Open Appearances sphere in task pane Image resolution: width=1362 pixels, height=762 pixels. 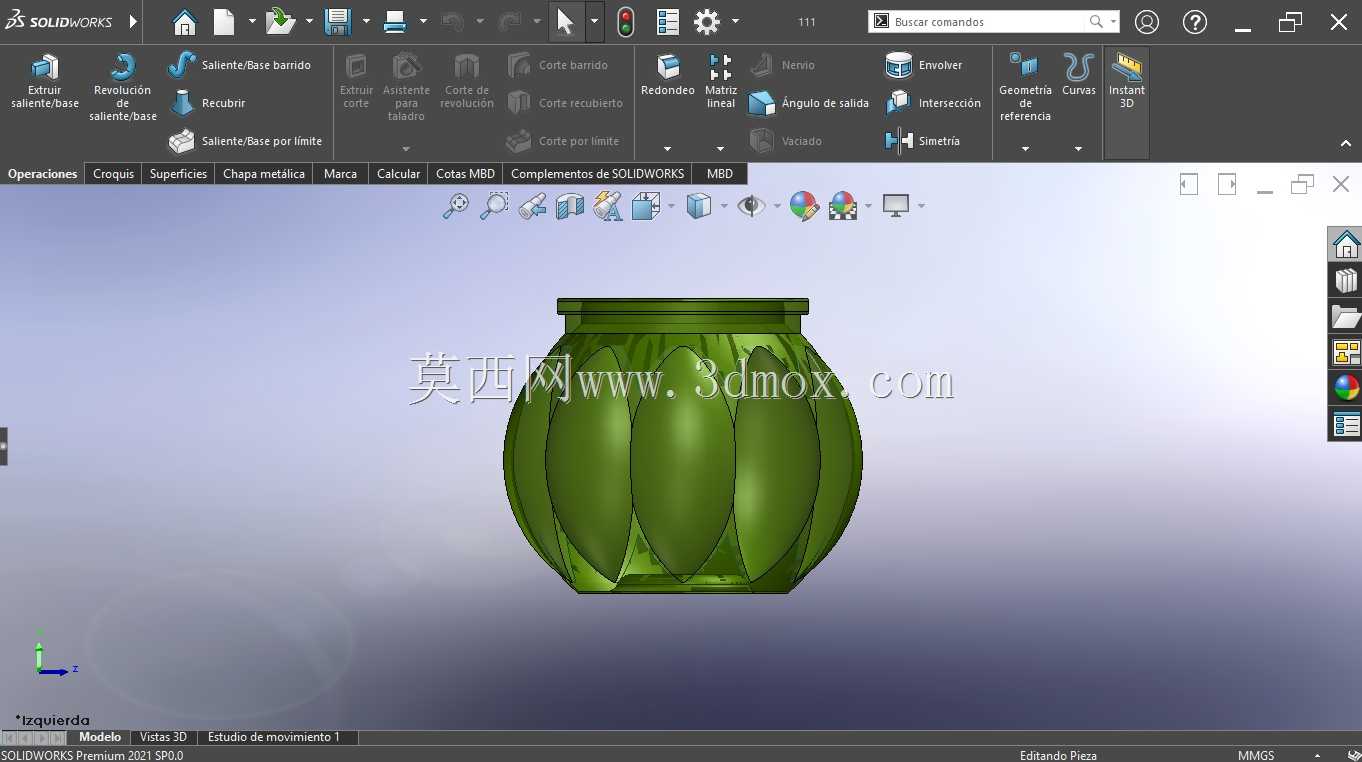1346,387
